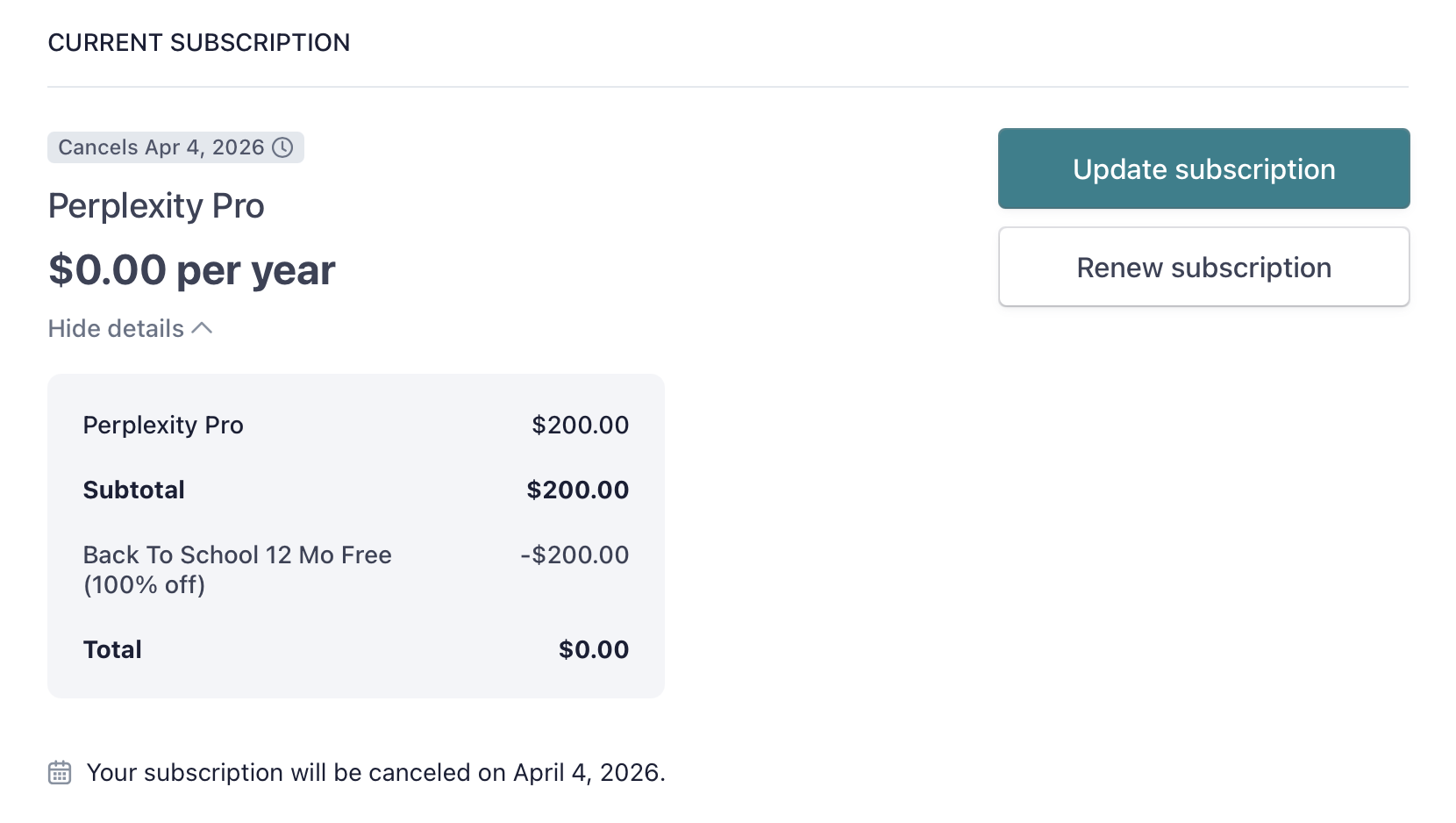Image resolution: width=1456 pixels, height=823 pixels.
Task: Click the Cancels Apr 4, 2026 badge
Action: [x=175, y=147]
